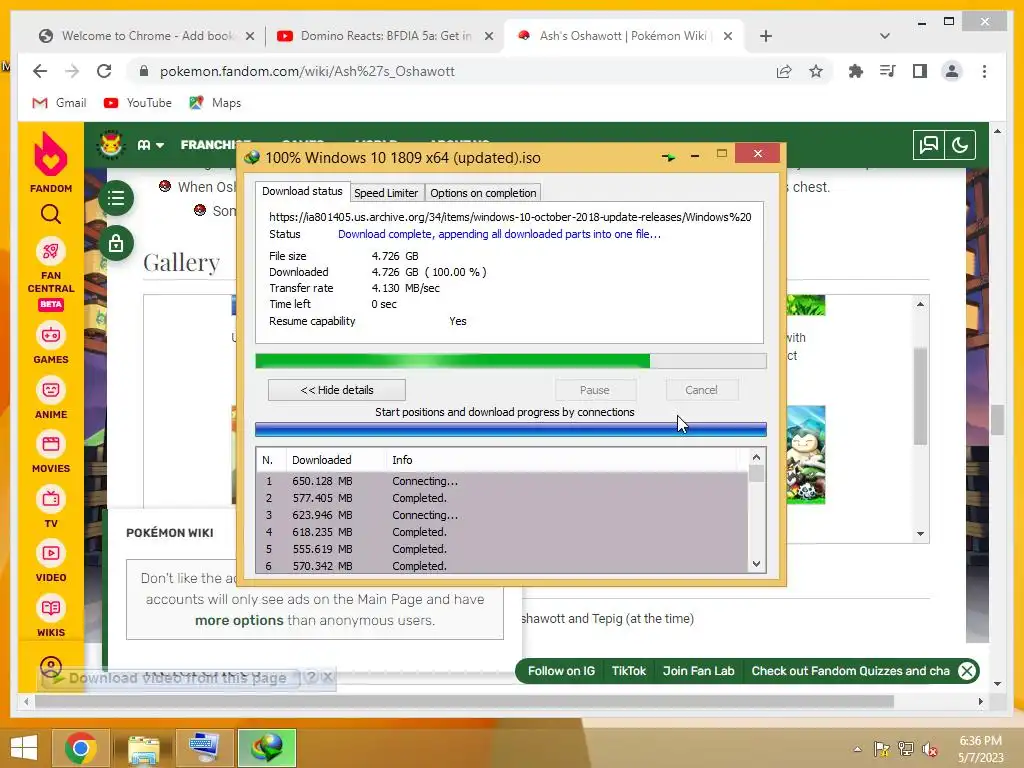Screen dimensions: 1024x768
Task: Expand Chrome tab search chevron
Action: click(885, 36)
